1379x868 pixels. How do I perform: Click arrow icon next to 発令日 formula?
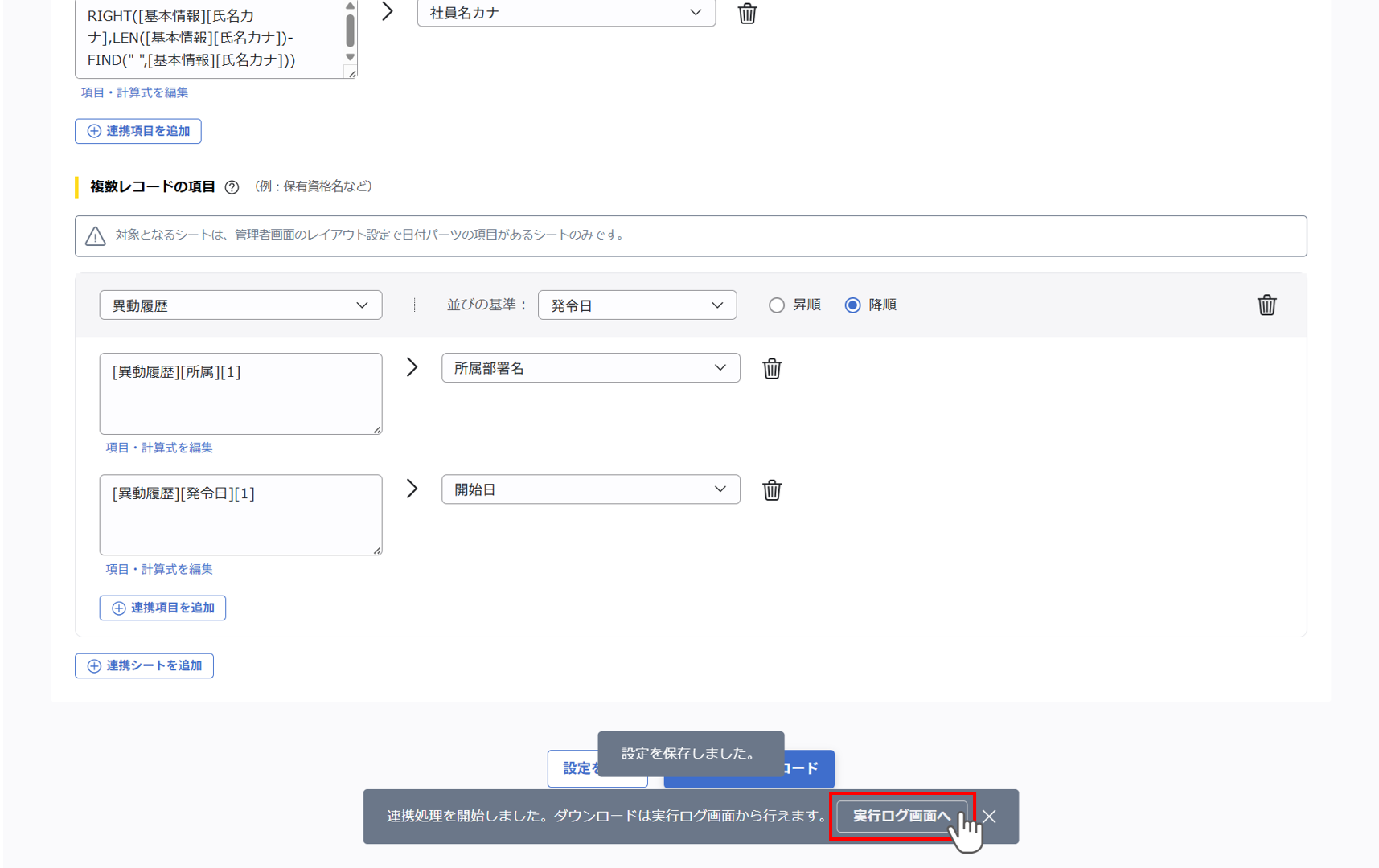(x=412, y=489)
